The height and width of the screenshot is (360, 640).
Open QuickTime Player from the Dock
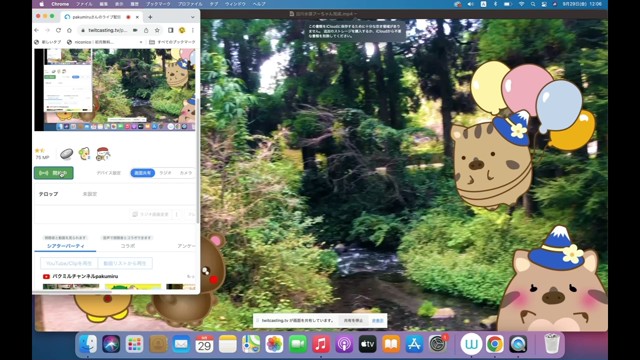pos(518,344)
